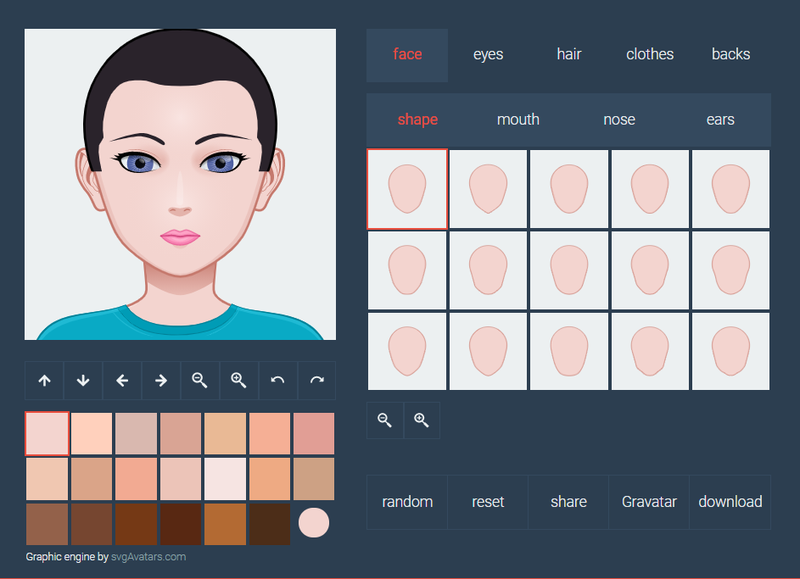Switch to the ears sub-tab
Image resolution: width=800 pixels, height=579 pixels.
(720, 119)
